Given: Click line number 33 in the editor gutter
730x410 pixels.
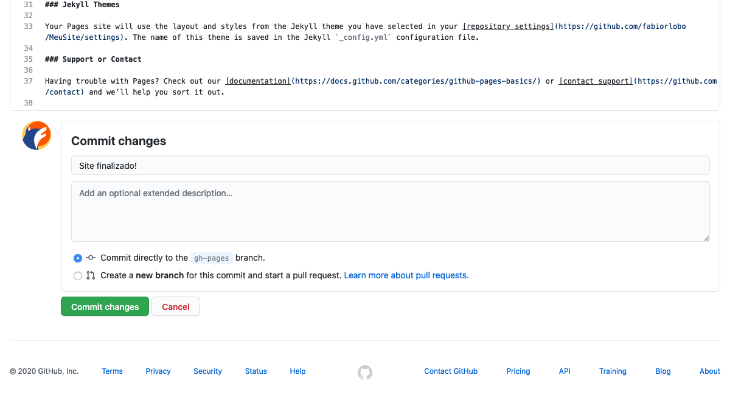Looking at the screenshot, I should (28, 27).
